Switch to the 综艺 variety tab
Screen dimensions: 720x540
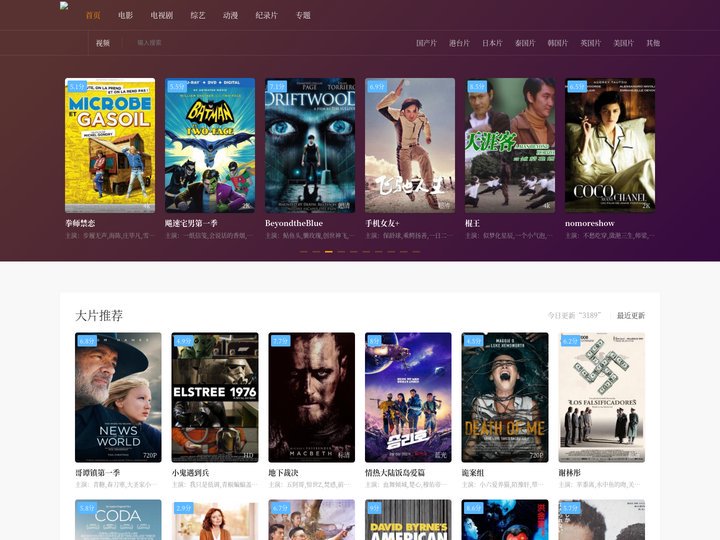(x=198, y=15)
